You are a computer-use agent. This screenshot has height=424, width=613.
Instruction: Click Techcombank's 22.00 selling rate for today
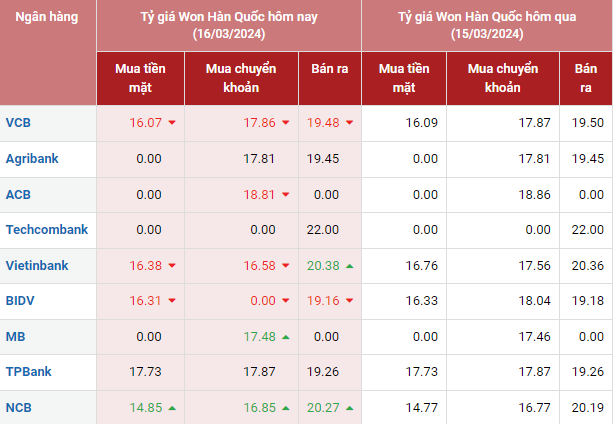point(323,229)
